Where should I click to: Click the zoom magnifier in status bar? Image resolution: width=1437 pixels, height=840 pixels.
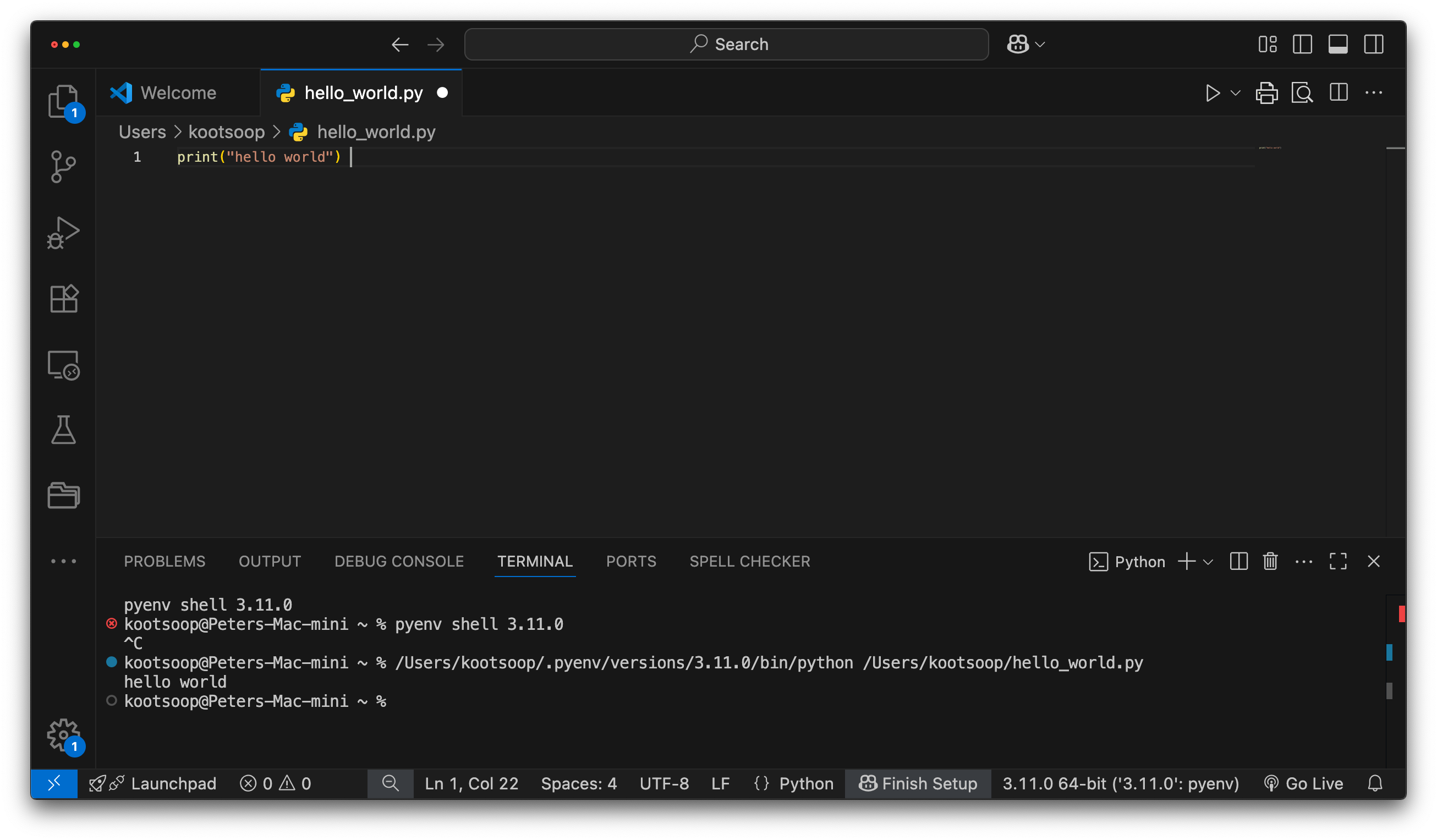point(391,784)
